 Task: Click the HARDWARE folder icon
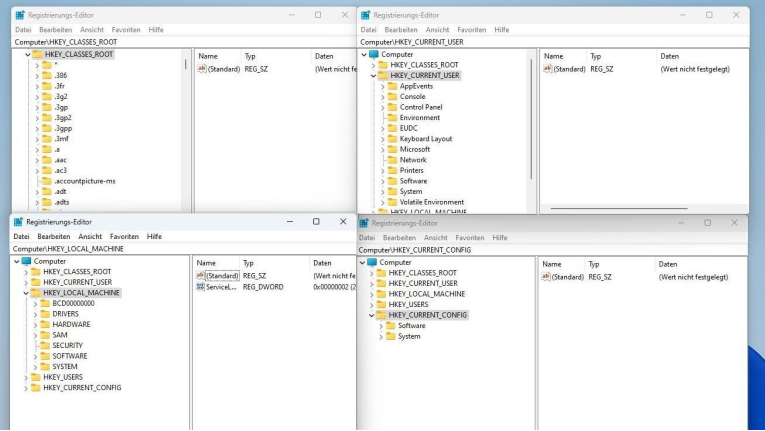45,324
